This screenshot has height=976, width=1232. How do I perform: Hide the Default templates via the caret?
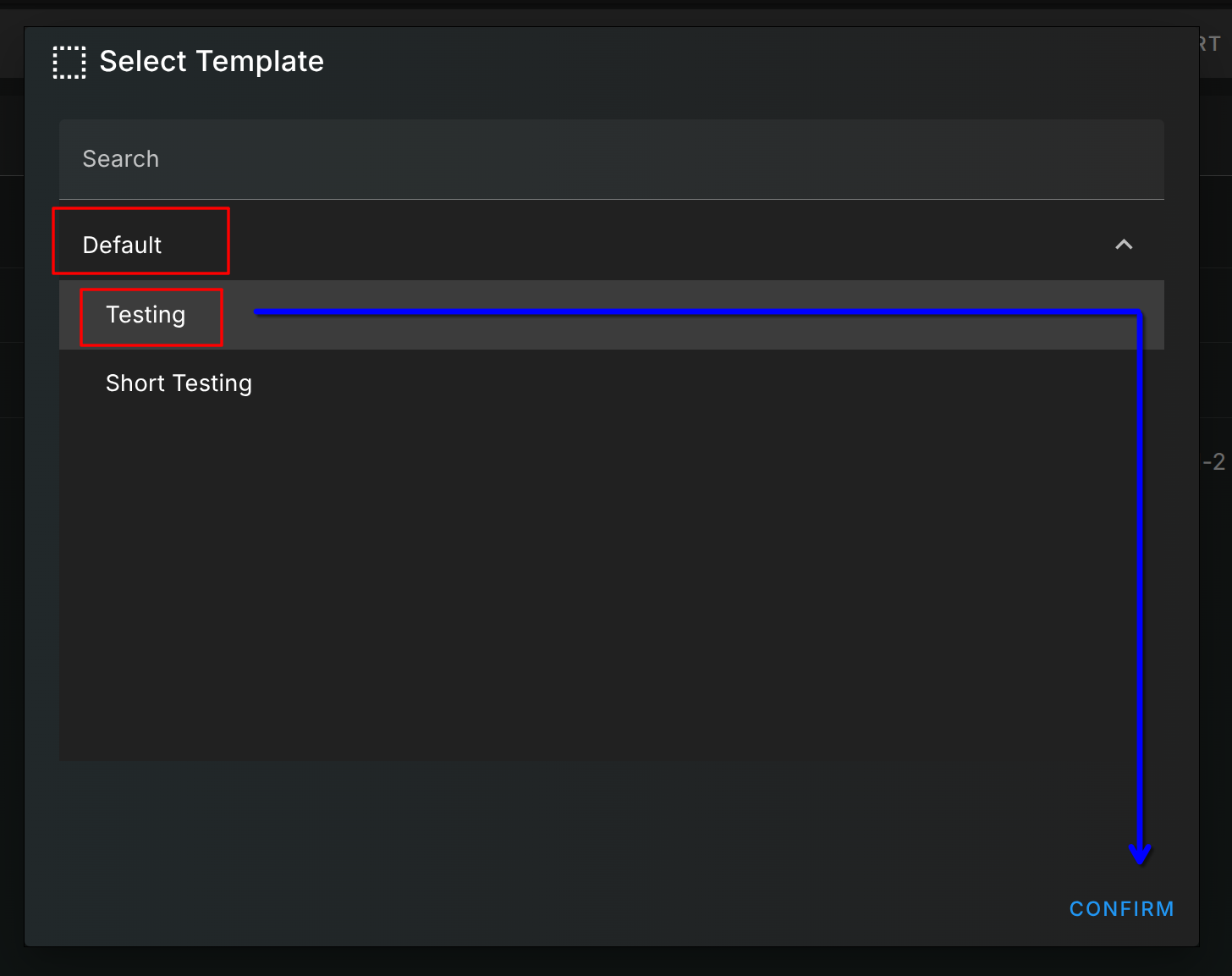click(x=1124, y=245)
